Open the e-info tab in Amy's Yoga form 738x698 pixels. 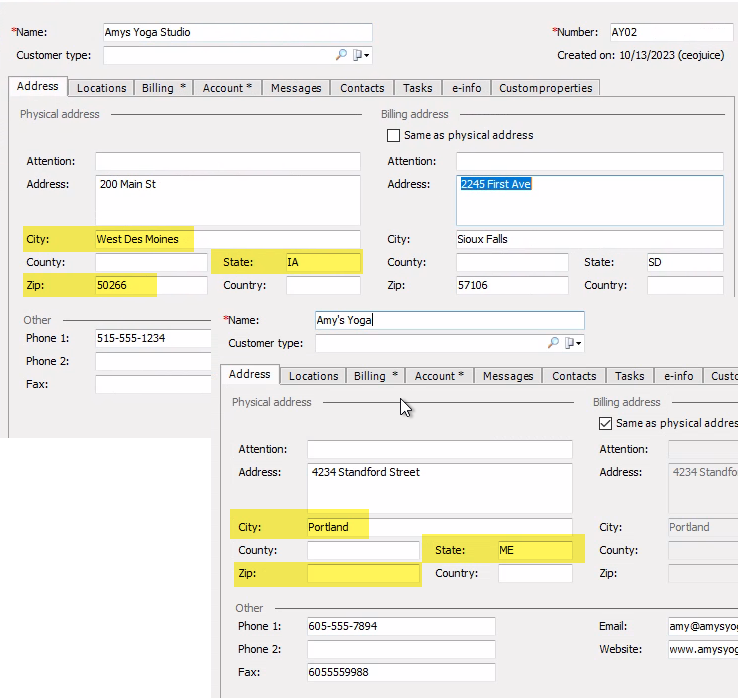click(678, 376)
